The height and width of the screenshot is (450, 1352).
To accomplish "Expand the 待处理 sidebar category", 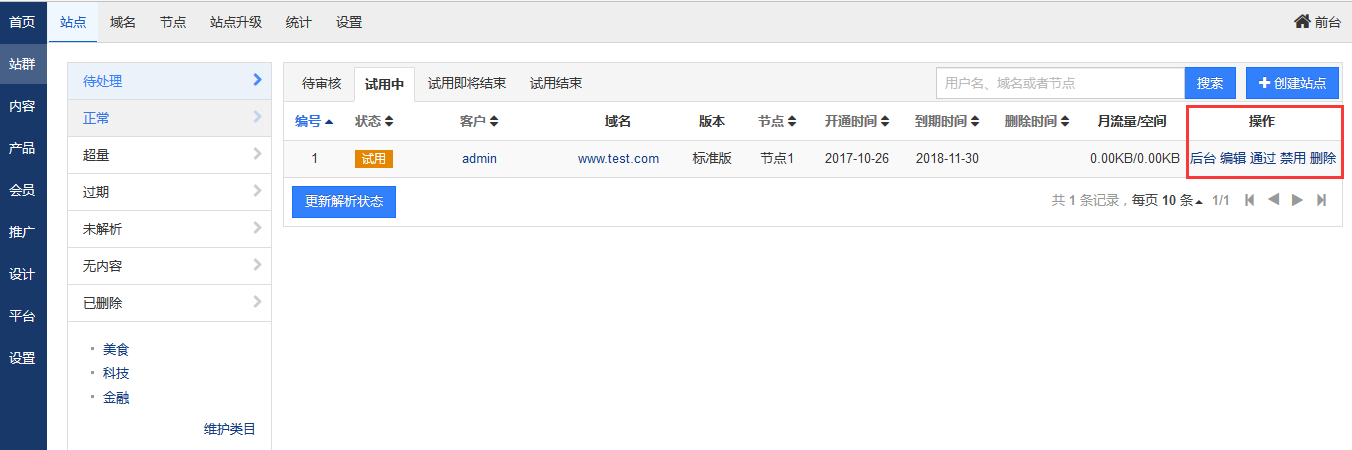I will tap(169, 81).
